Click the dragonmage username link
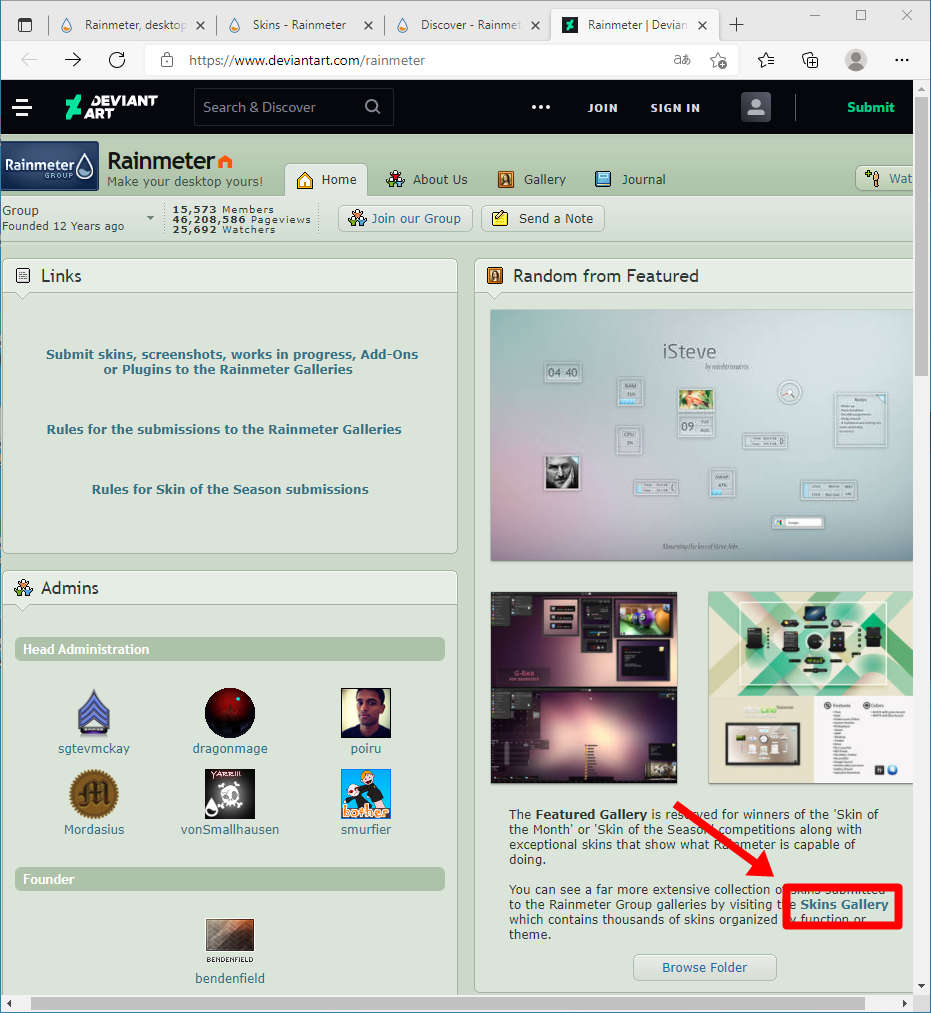This screenshot has height=1013, width=931. (x=230, y=748)
